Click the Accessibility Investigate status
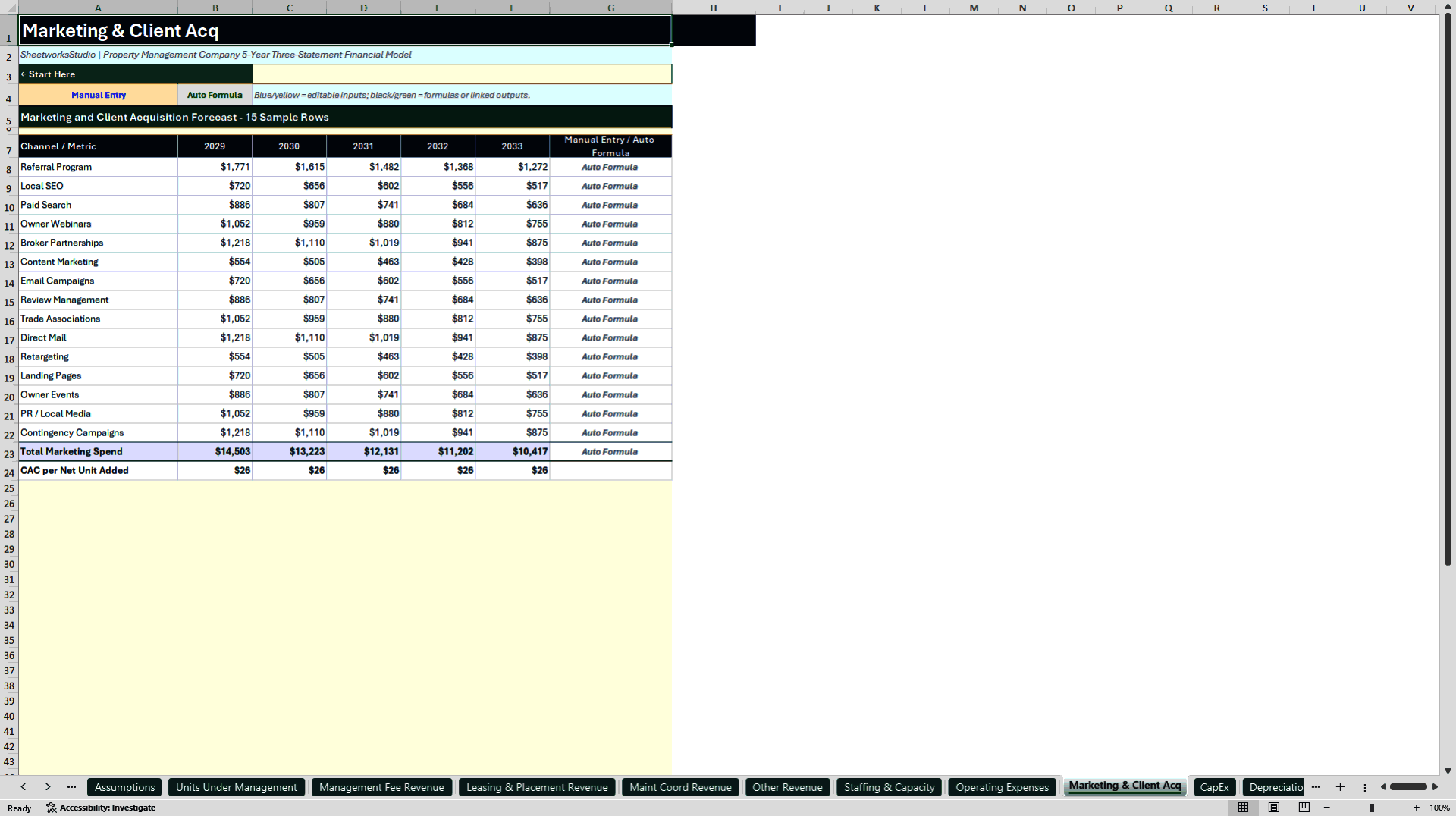Screen dimensions: 1456x816 [101, 808]
